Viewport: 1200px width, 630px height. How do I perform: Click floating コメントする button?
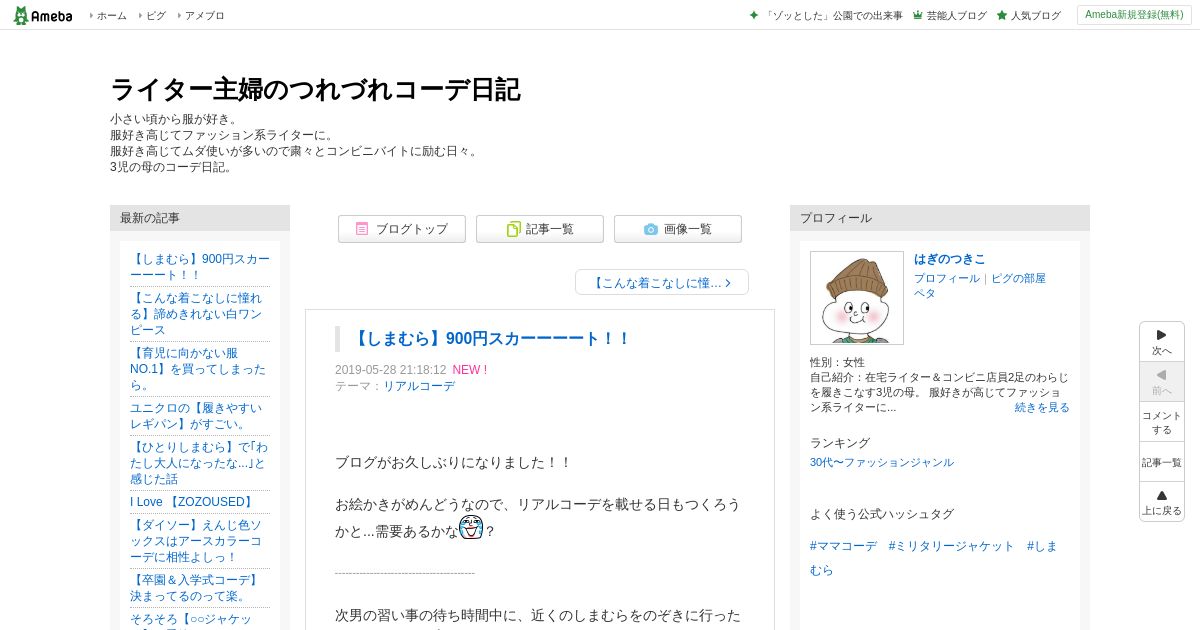1162,422
